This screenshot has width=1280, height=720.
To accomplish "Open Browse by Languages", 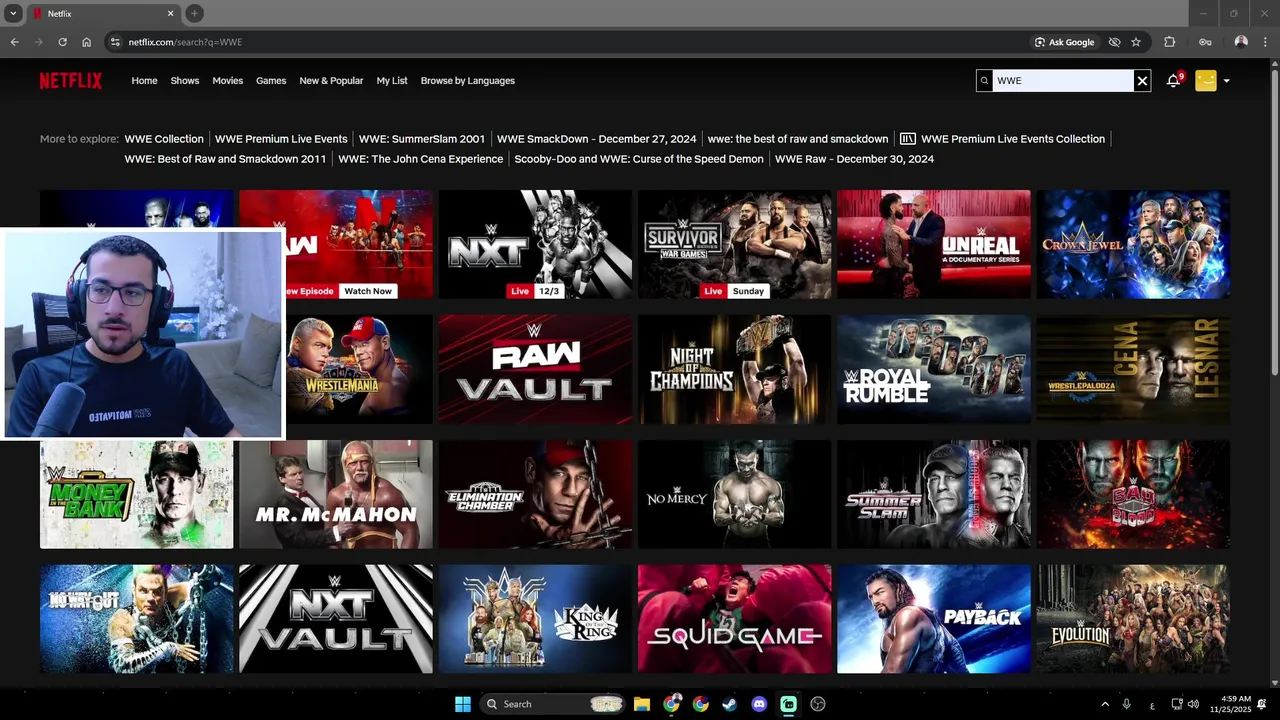I will point(468,81).
